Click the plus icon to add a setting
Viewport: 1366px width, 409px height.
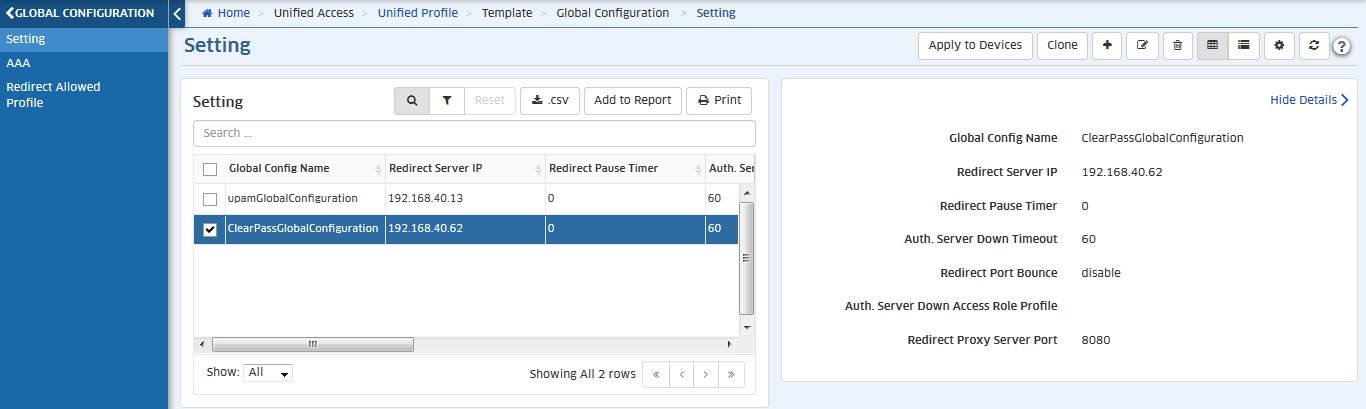coord(1107,45)
